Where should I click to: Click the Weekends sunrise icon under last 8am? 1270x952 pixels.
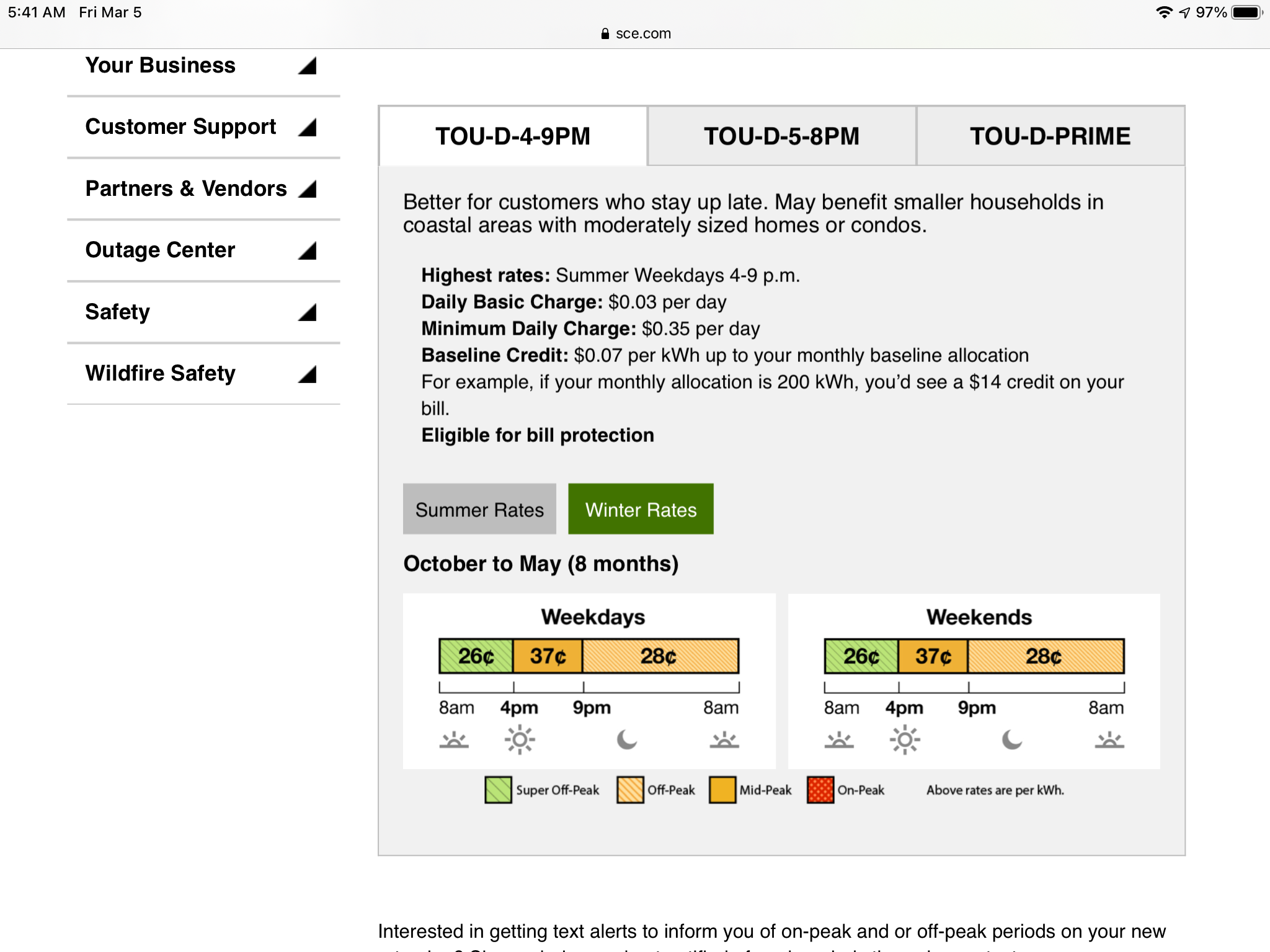(x=1109, y=740)
